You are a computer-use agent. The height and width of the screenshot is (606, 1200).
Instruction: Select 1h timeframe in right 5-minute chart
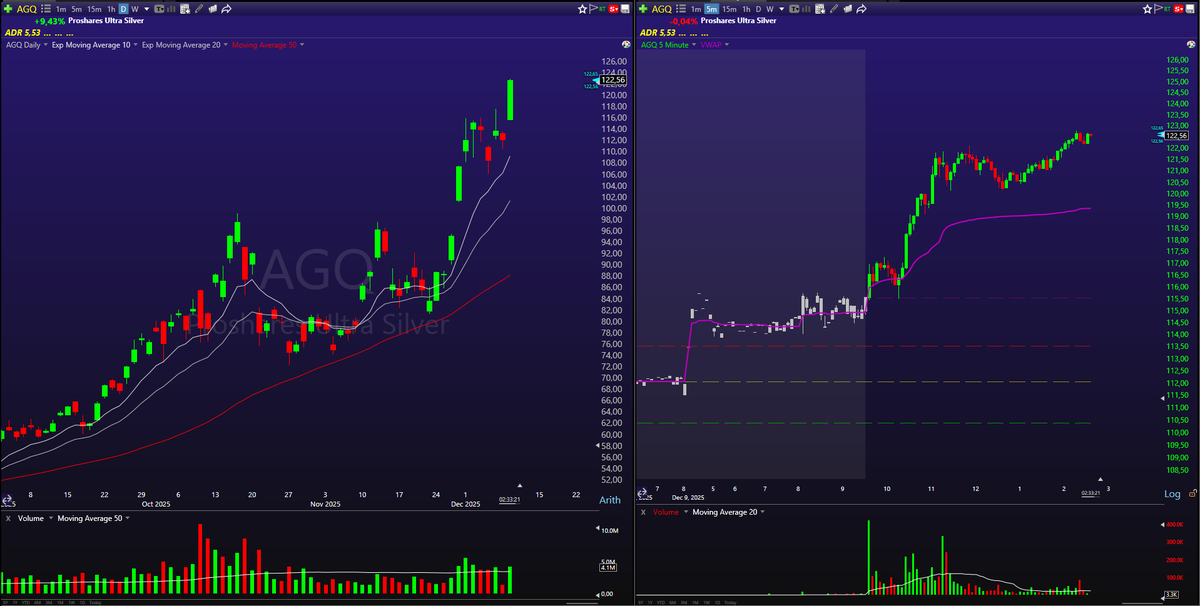[x=746, y=9]
